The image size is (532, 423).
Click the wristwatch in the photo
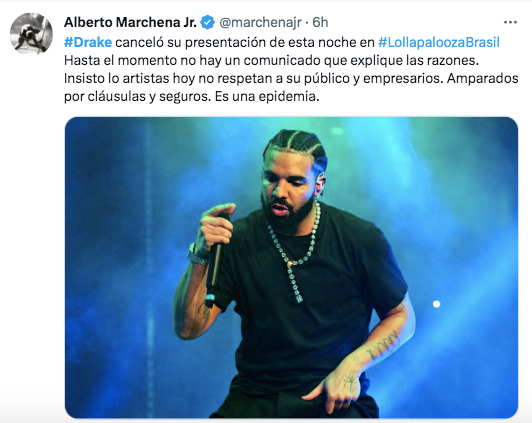(198, 255)
